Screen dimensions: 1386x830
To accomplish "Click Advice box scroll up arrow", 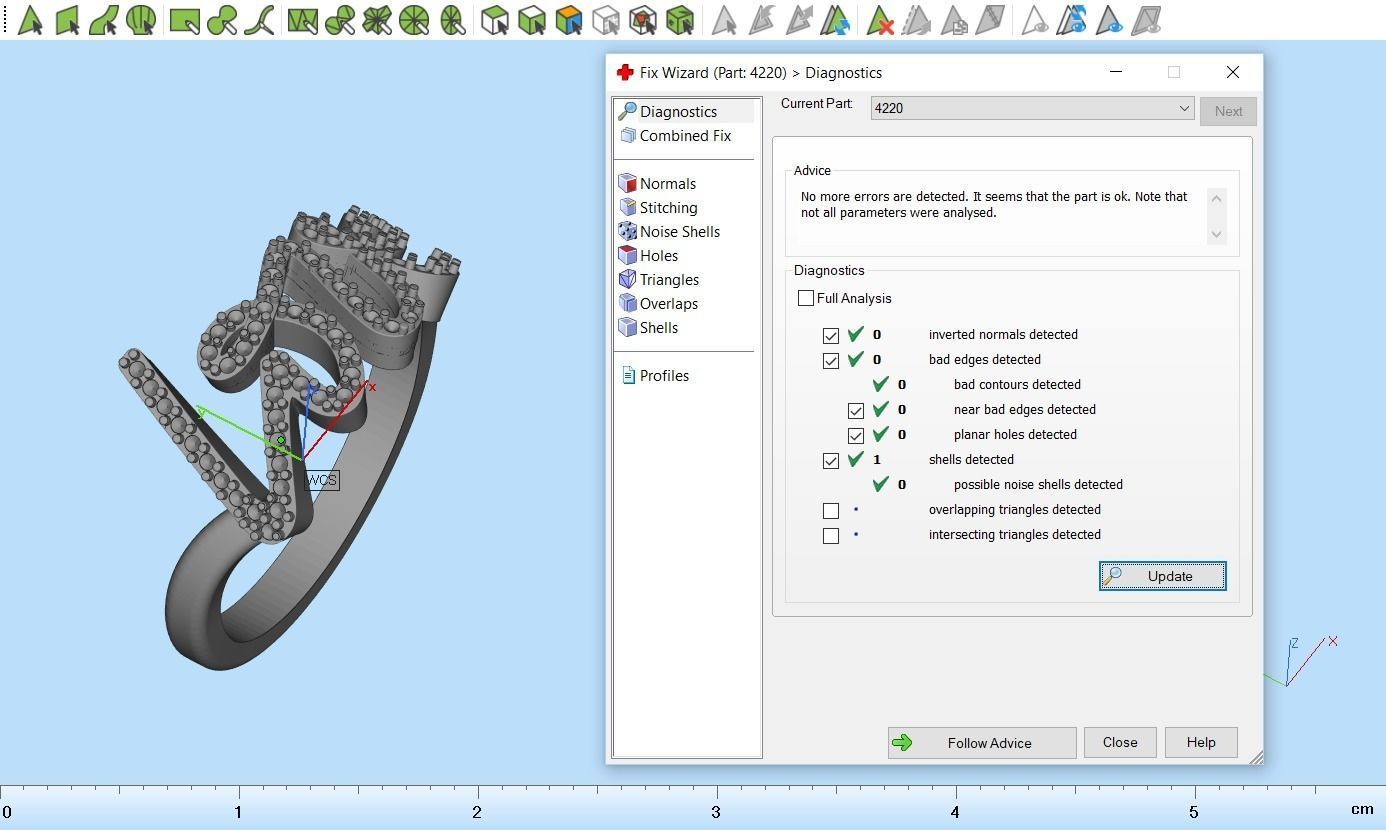I will coord(1216,198).
